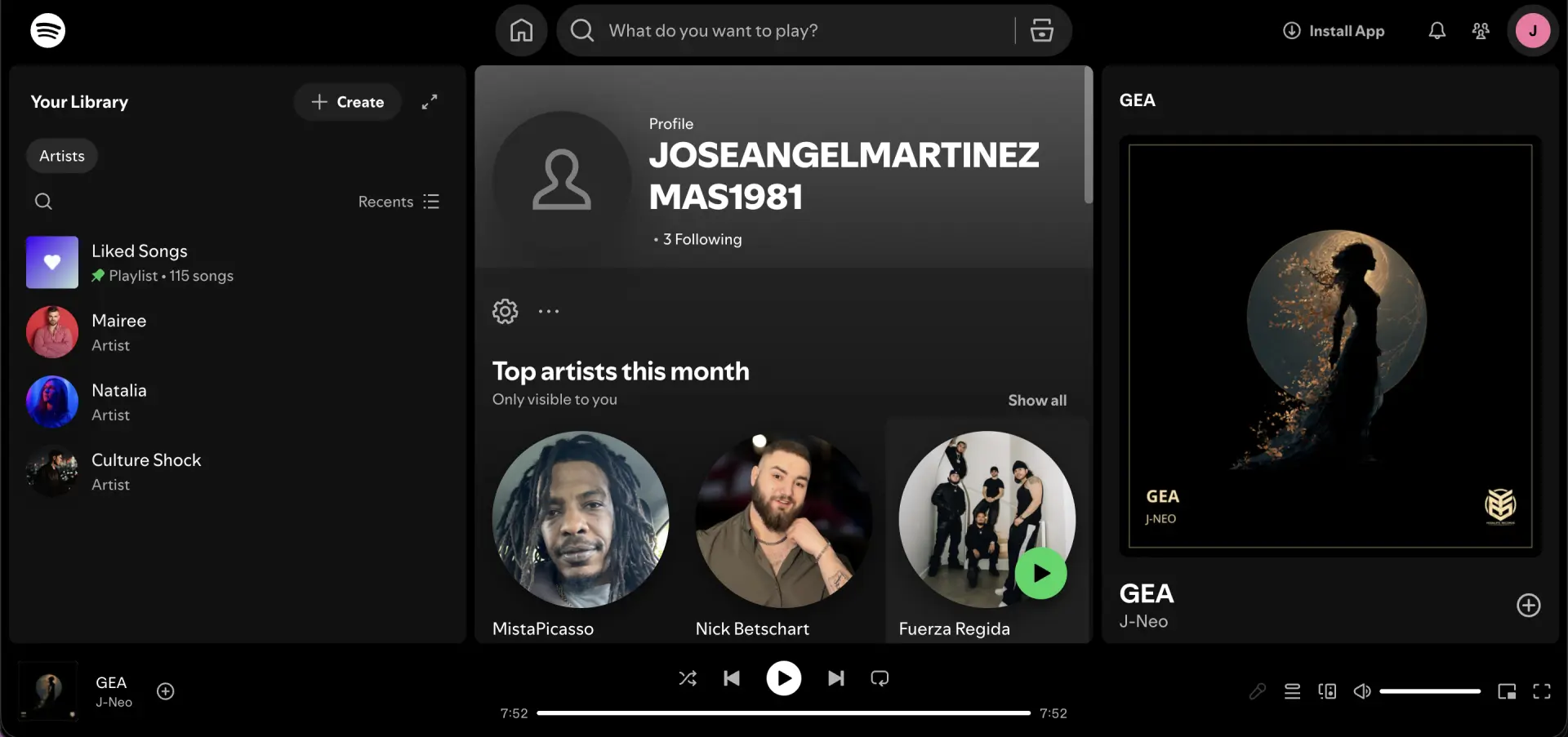Open the Recents sort dropdown
1568x737 pixels.
click(399, 202)
